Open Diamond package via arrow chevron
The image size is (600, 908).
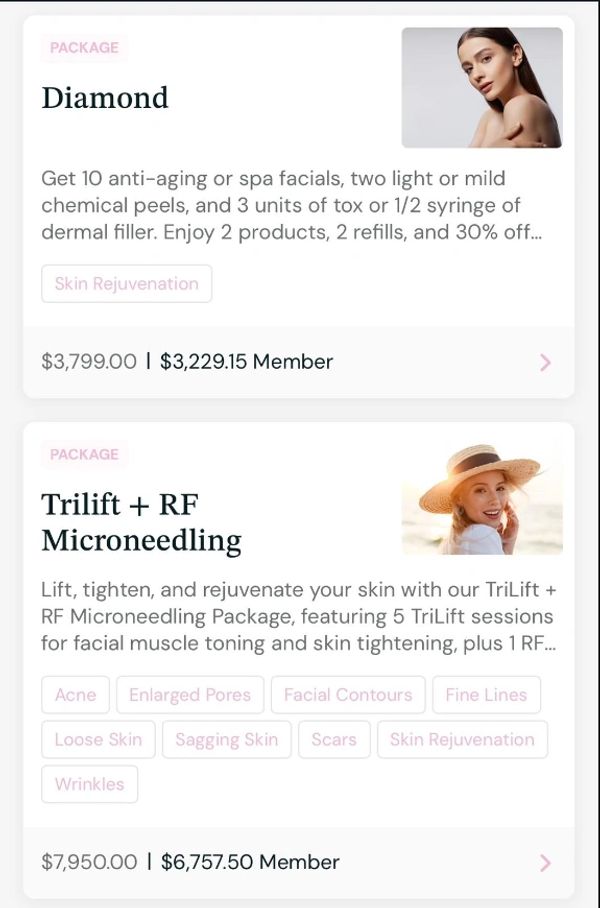coord(545,362)
